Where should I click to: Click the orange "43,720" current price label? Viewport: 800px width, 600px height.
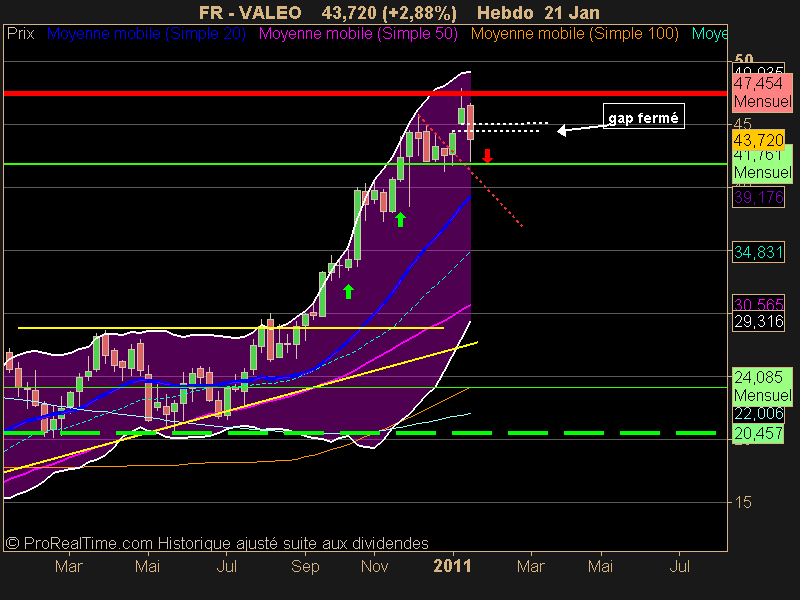pyautogui.click(x=758, y=140)
